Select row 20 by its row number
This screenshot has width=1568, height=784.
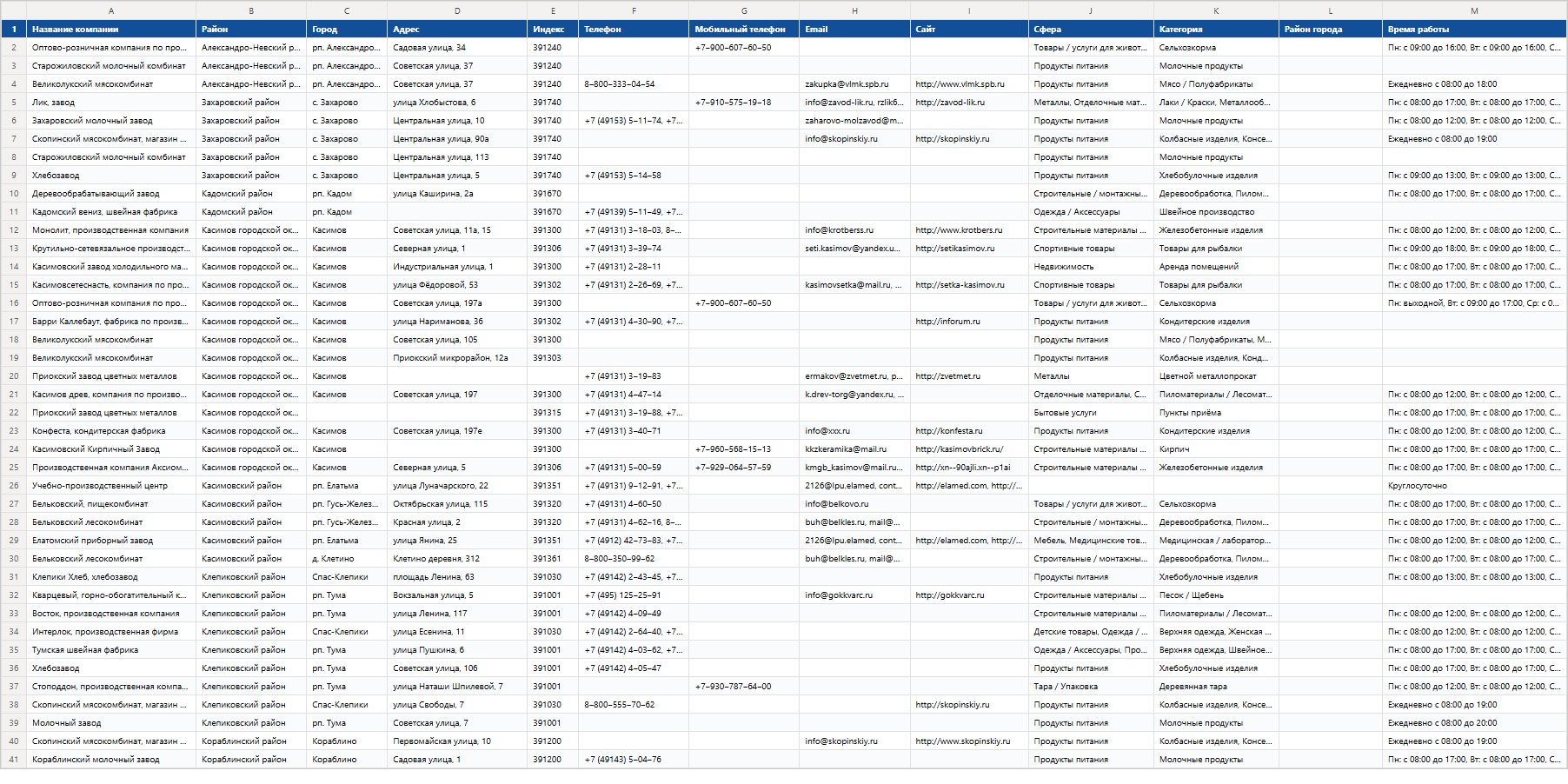click(14, 376)
